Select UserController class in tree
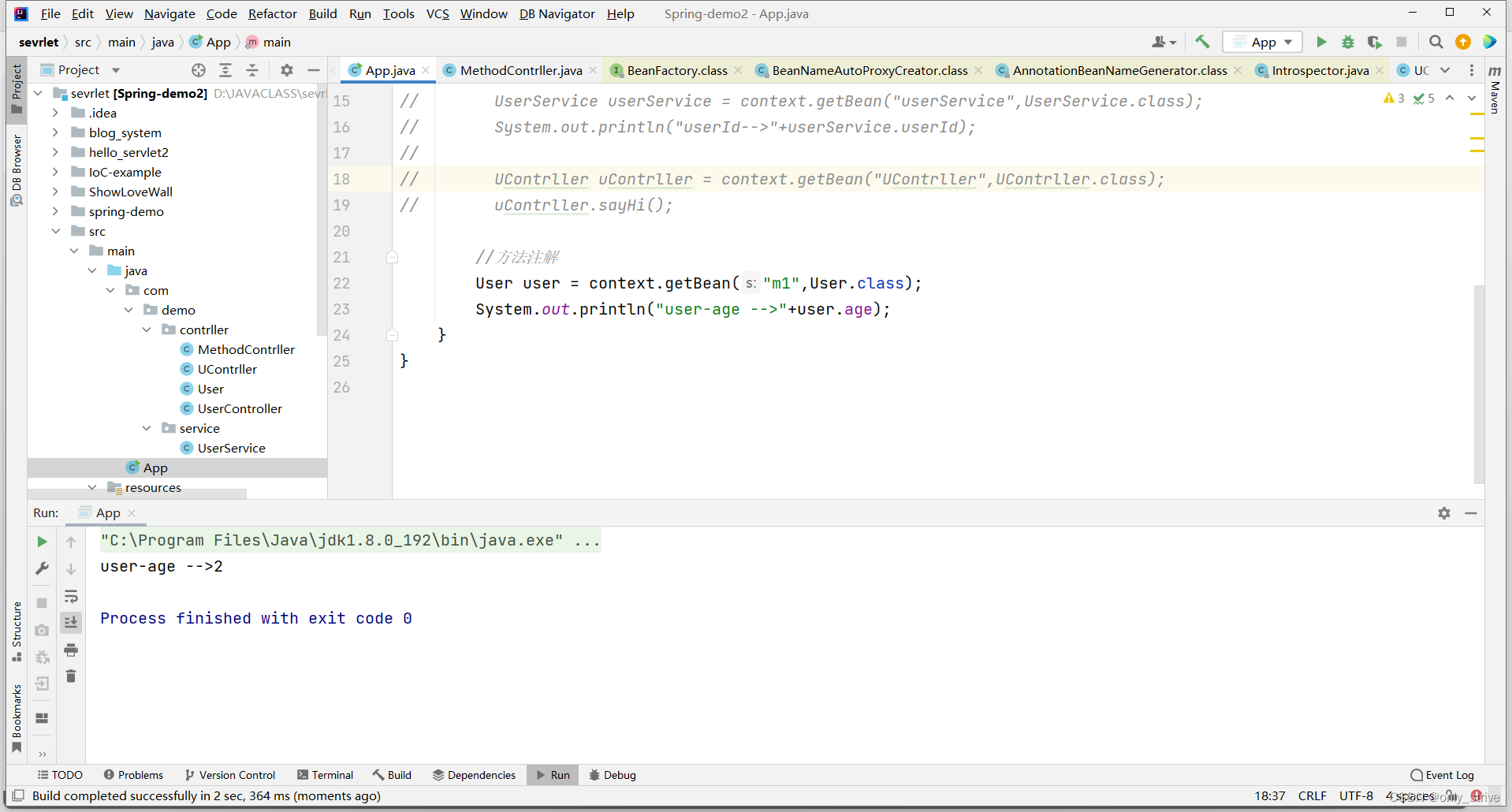This screenshot has width=1512, height=812. [240, 408]
